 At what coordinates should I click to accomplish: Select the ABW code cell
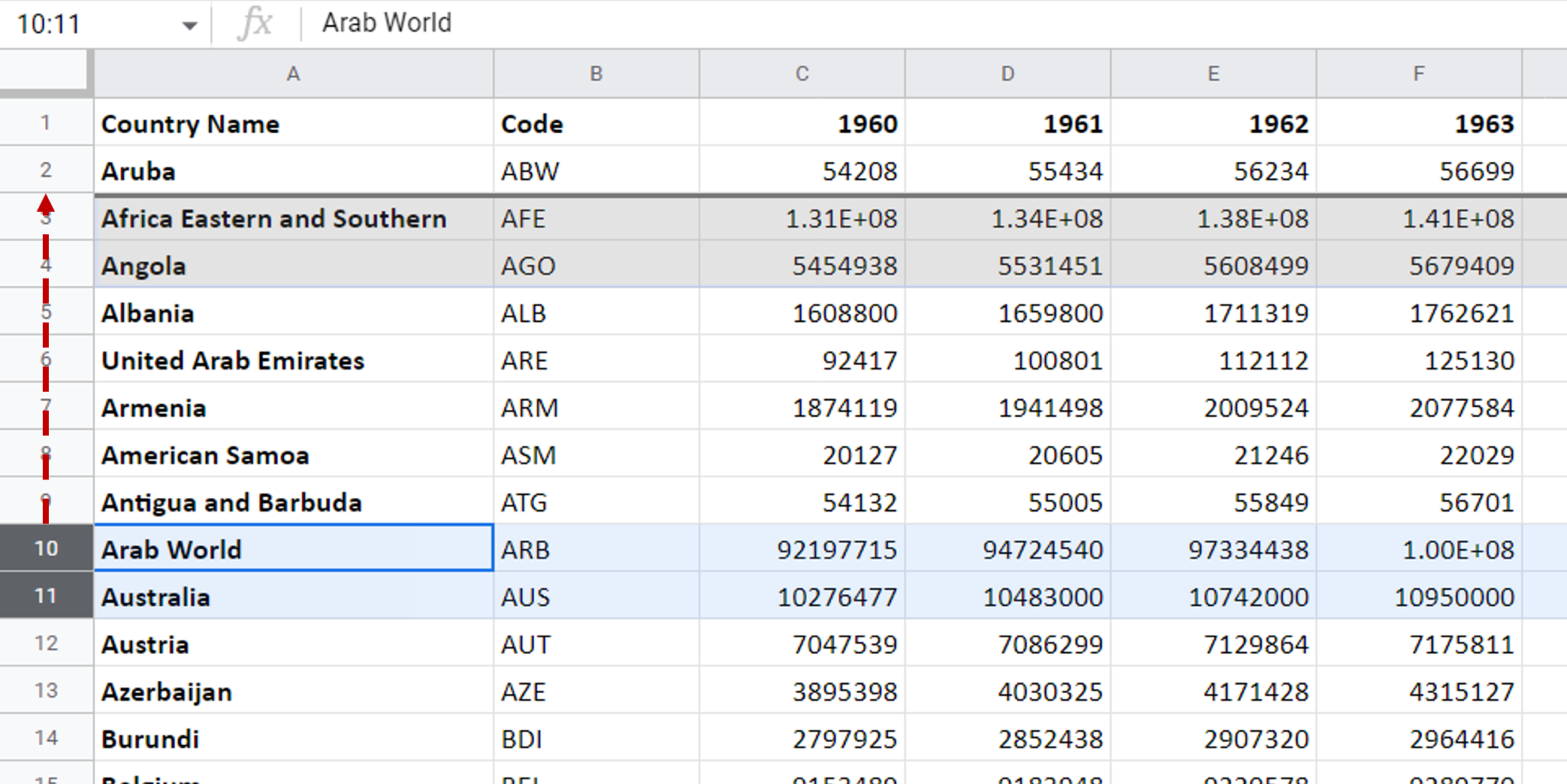pyautogui.click(x=596, y=171)
